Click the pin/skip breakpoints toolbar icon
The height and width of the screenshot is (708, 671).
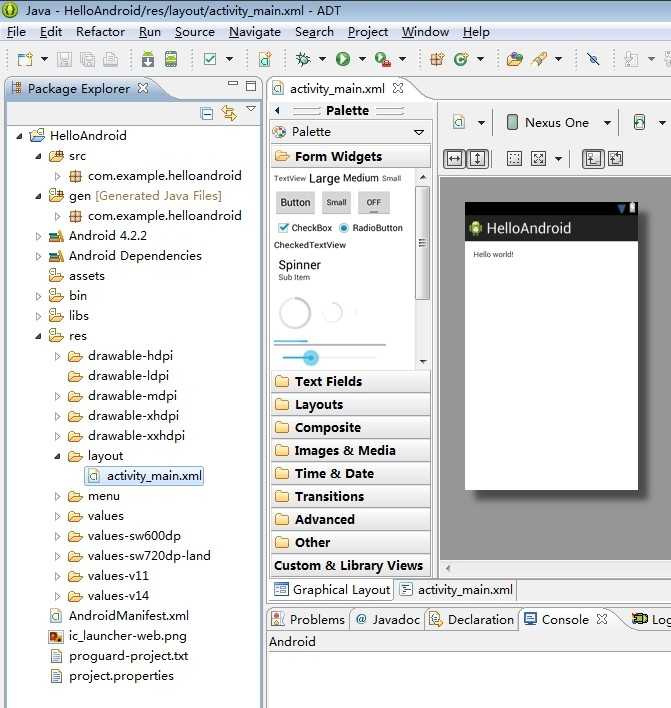pyautogui.click(x=593, y=59)
